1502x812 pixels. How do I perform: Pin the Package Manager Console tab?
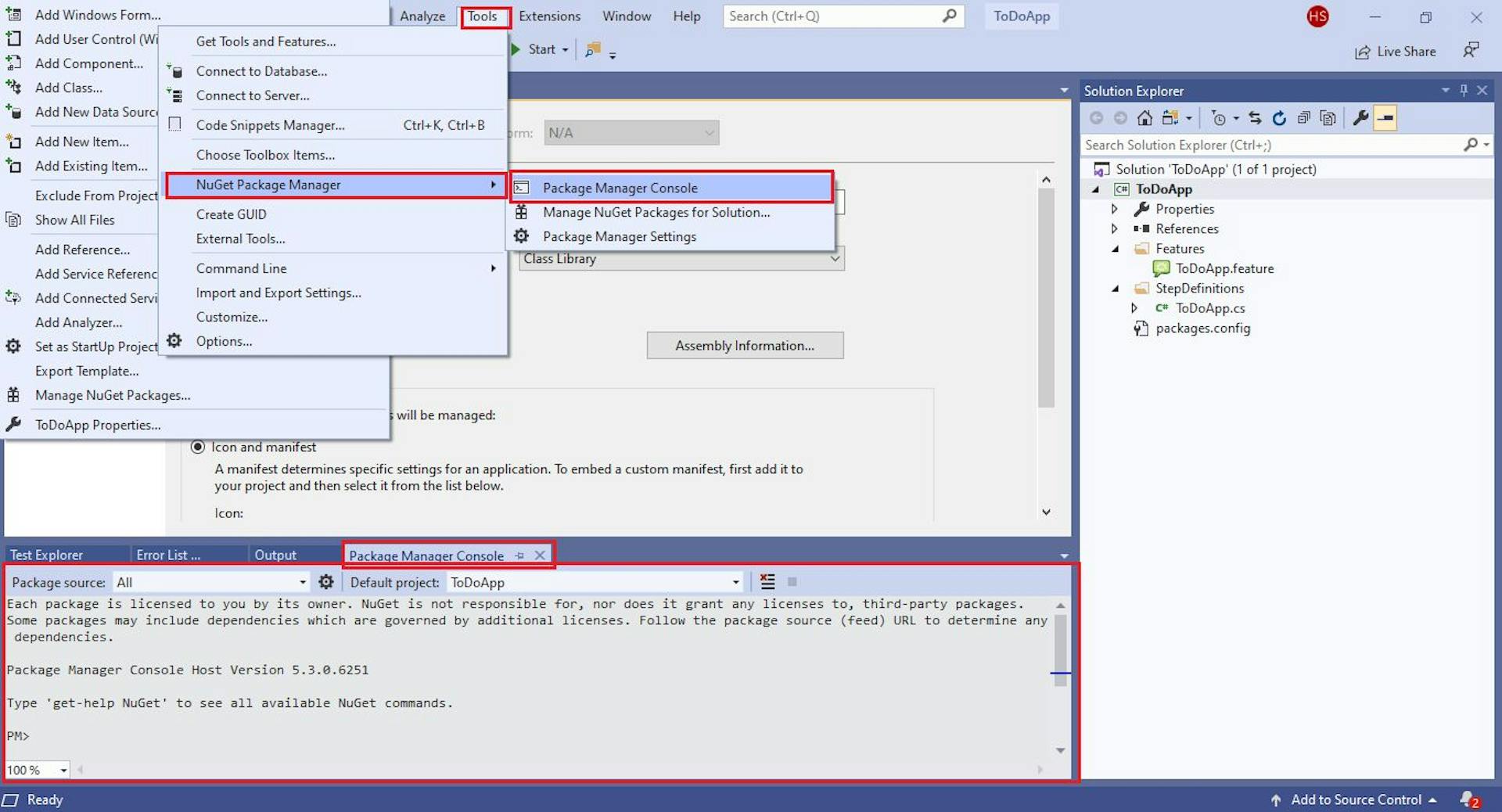point(519,555)
